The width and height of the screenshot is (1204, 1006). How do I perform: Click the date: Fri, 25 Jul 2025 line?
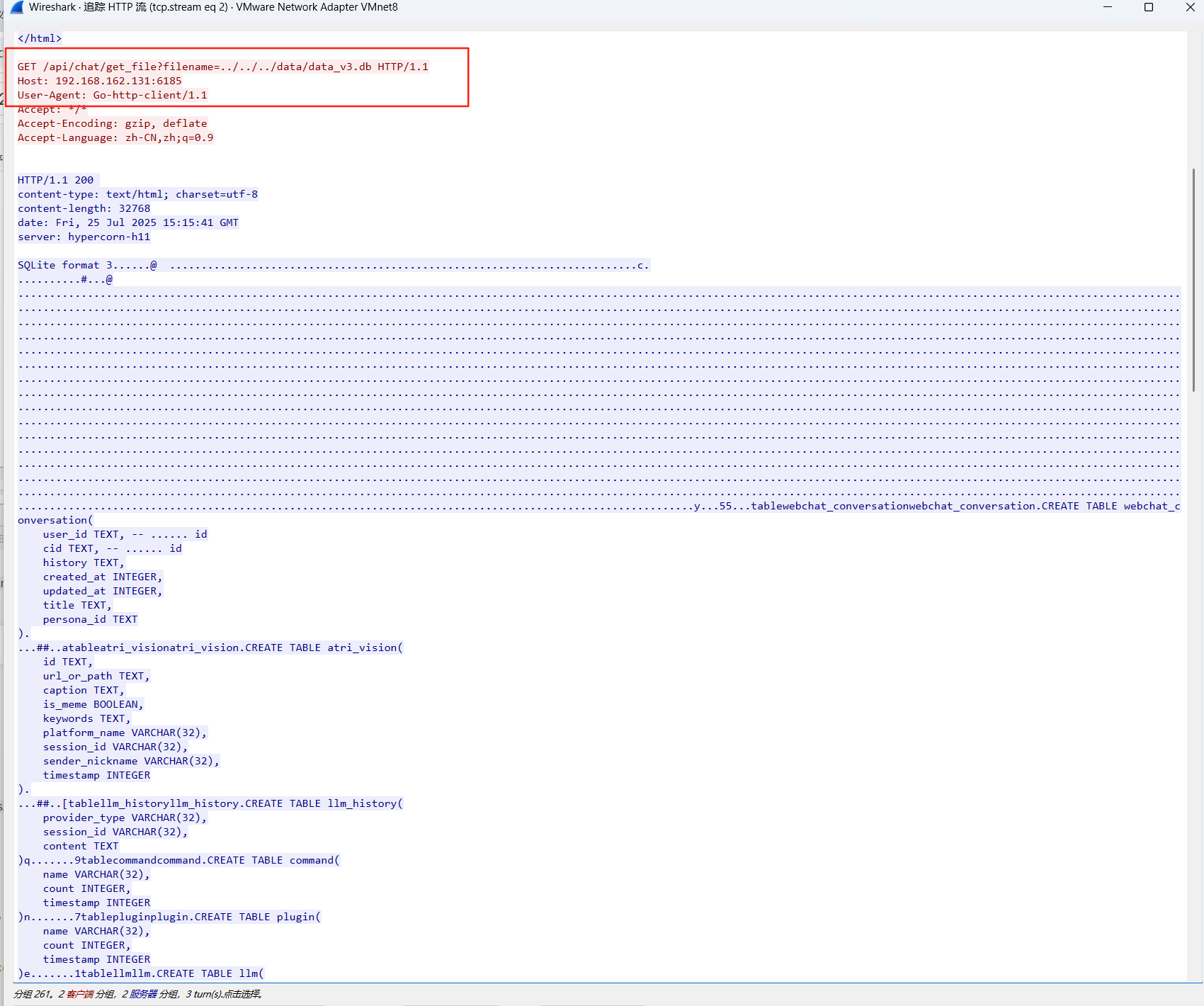coord(128,222)
